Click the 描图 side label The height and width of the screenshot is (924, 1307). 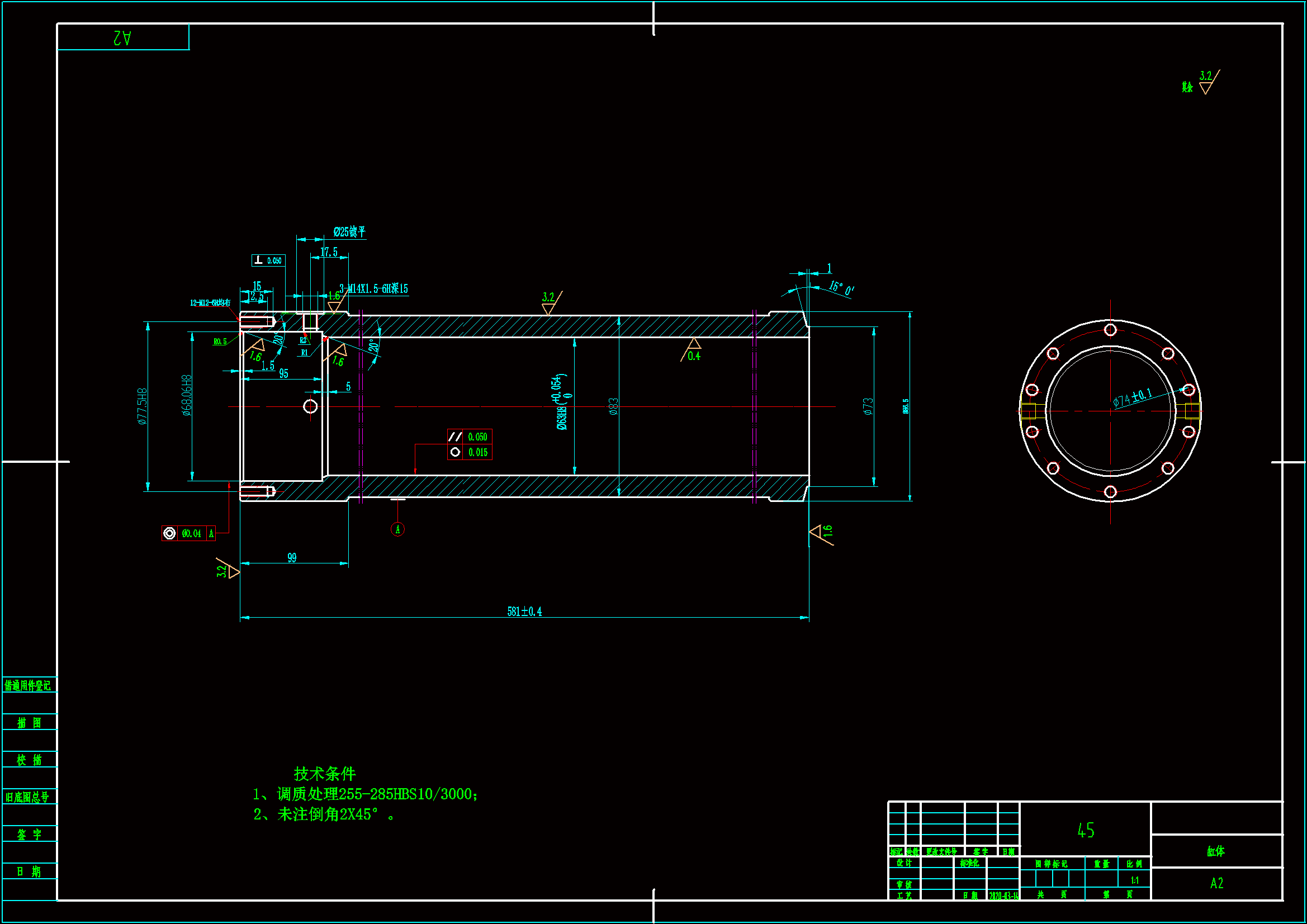click(x=29, y=722)
